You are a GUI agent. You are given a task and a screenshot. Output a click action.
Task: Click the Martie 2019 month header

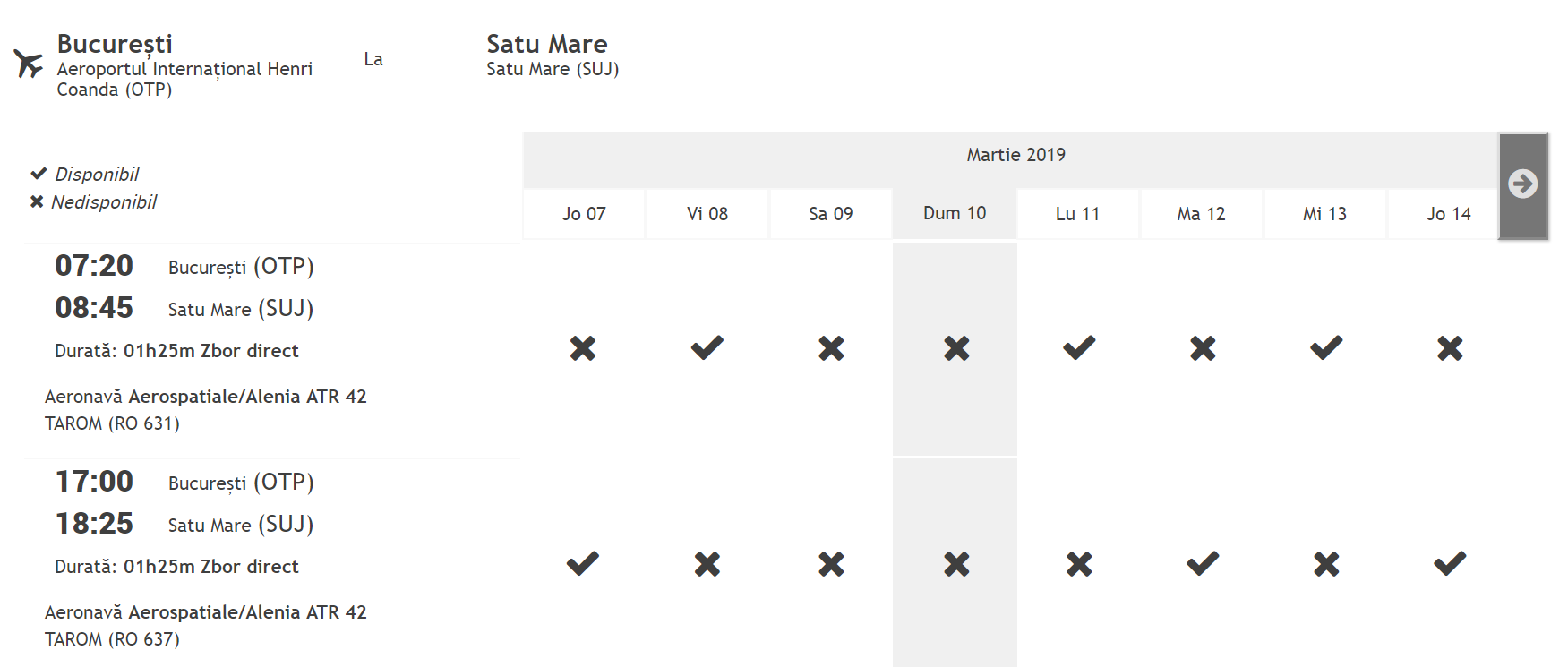(1015, 155)
